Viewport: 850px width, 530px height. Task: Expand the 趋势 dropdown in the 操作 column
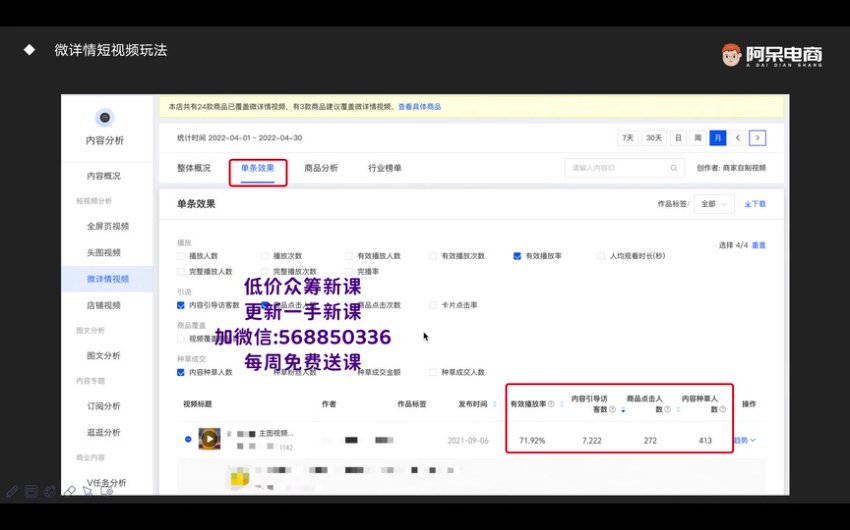pyautogui.click(x=746, y=439)
